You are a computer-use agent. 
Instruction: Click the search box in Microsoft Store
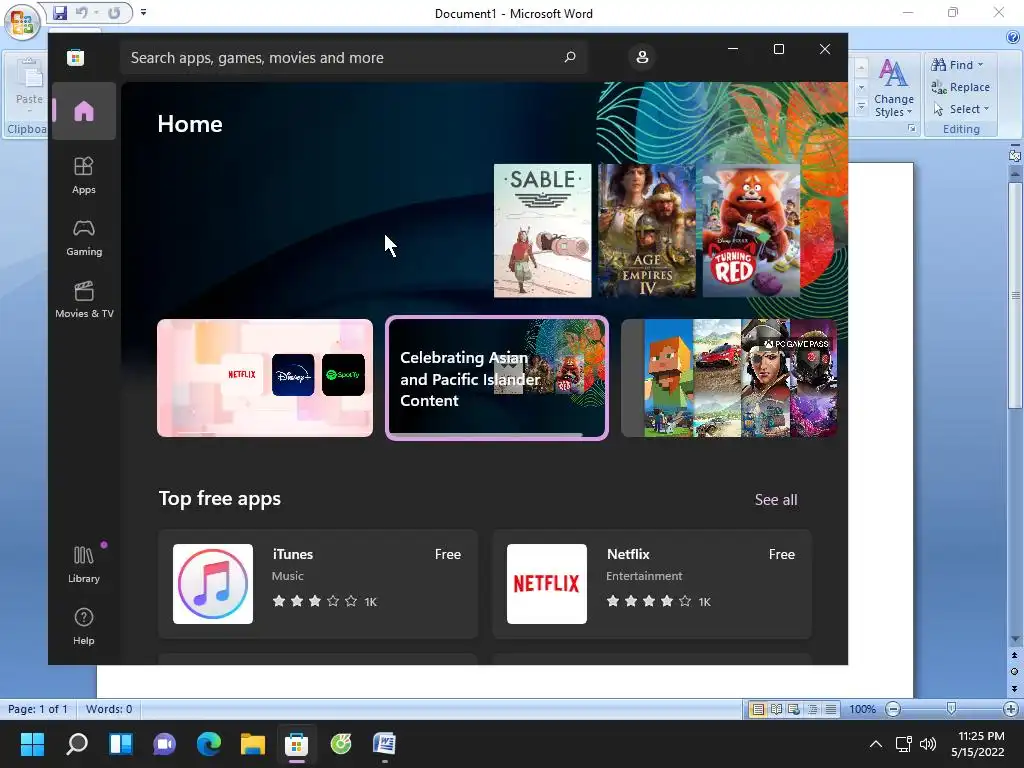(x=353, y=57)
